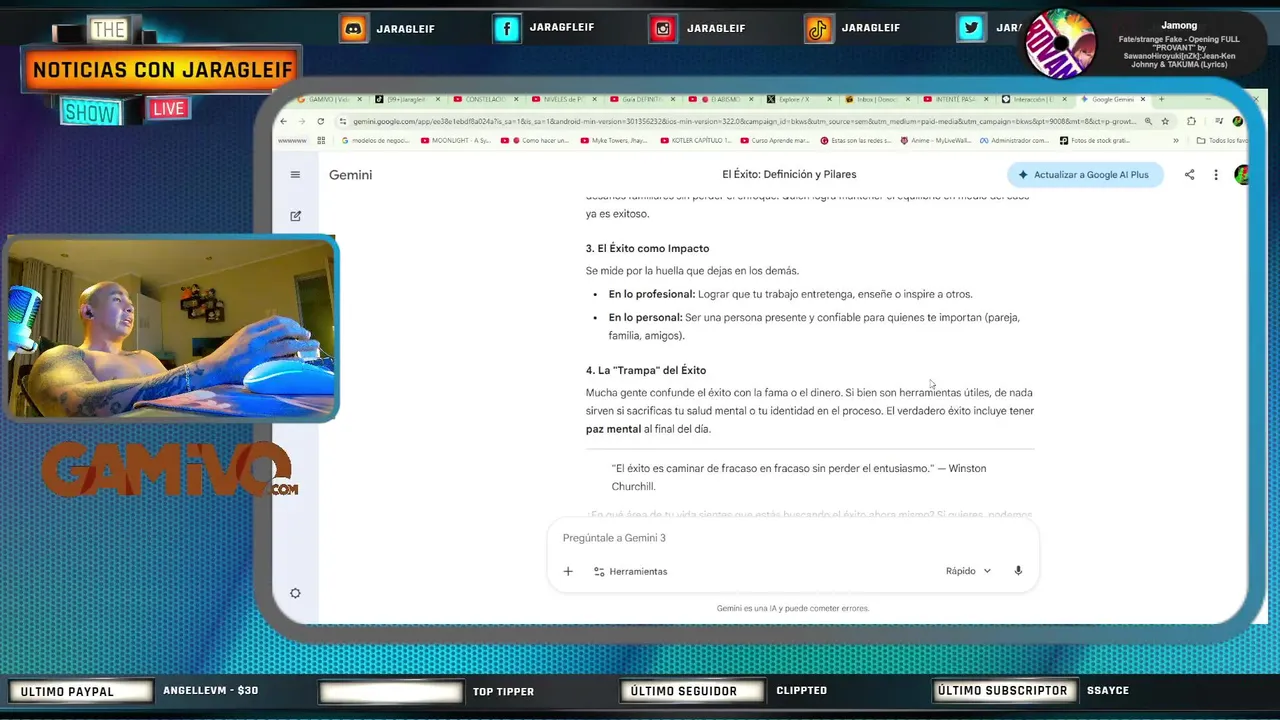This screenshot has height=720, width=1280.
Task: Click the plus attach icon in prompt box
Action: click(x=568, y=571)
